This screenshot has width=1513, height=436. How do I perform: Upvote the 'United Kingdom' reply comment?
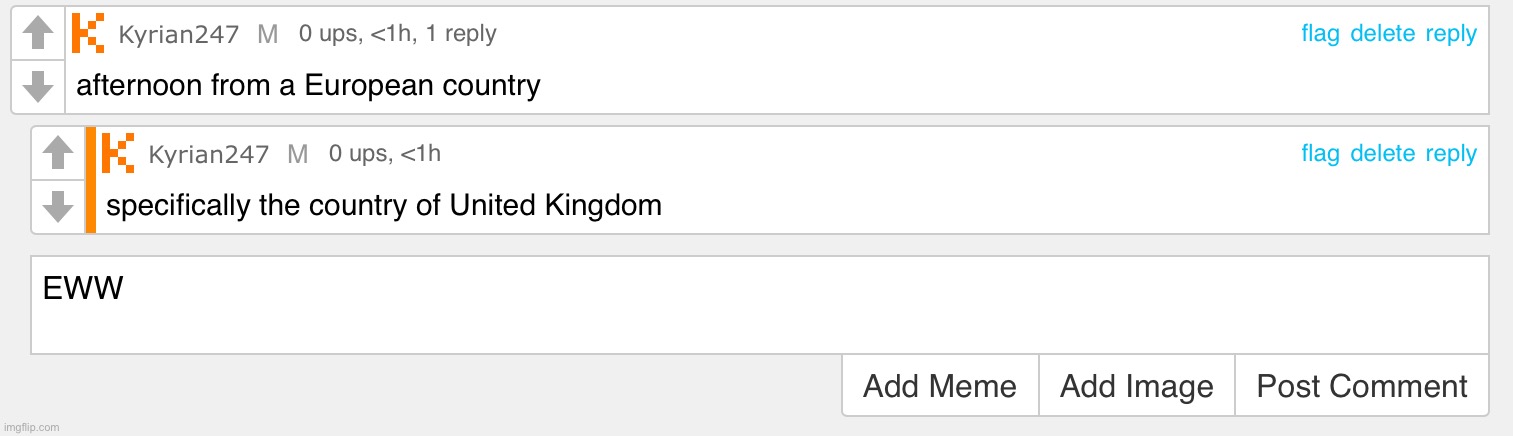click(58, 153)
